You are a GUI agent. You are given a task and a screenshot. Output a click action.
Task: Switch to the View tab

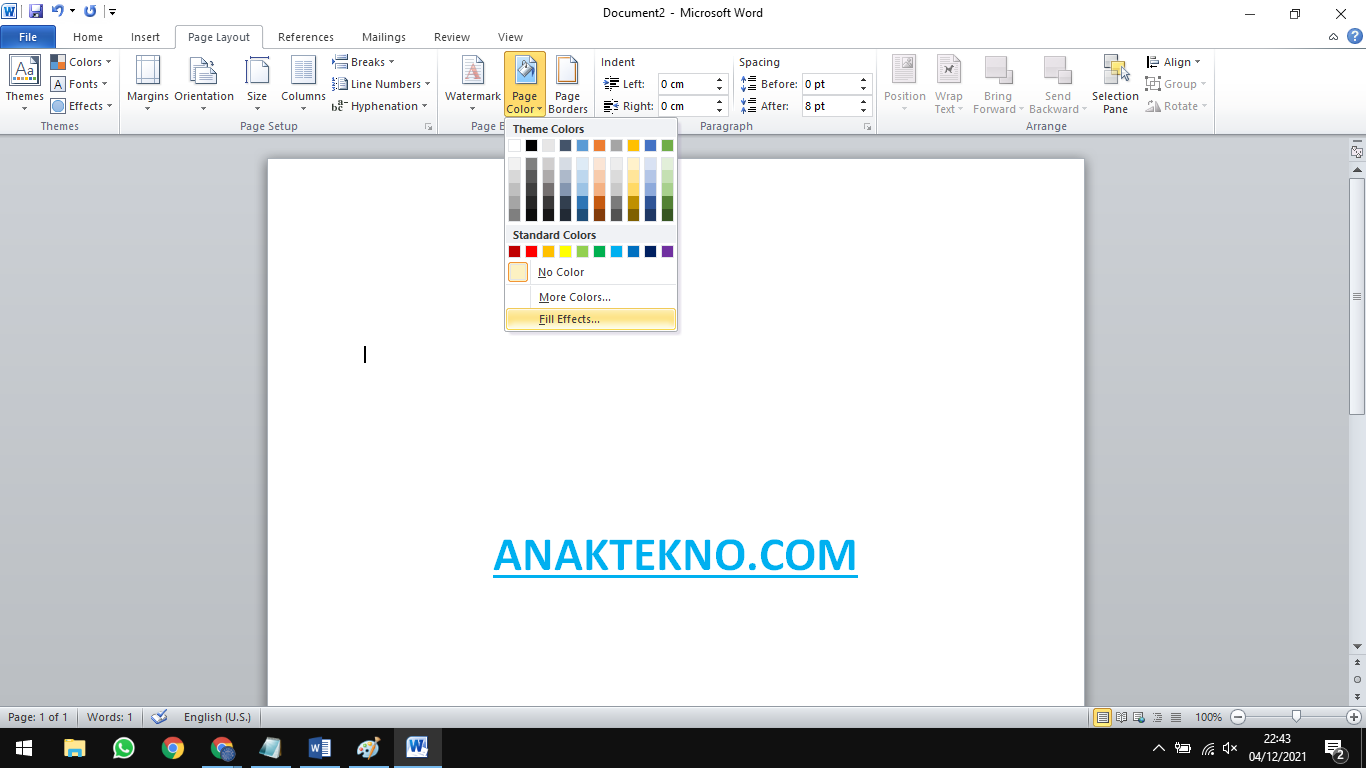pyautogui.click(x=510, y=37)
